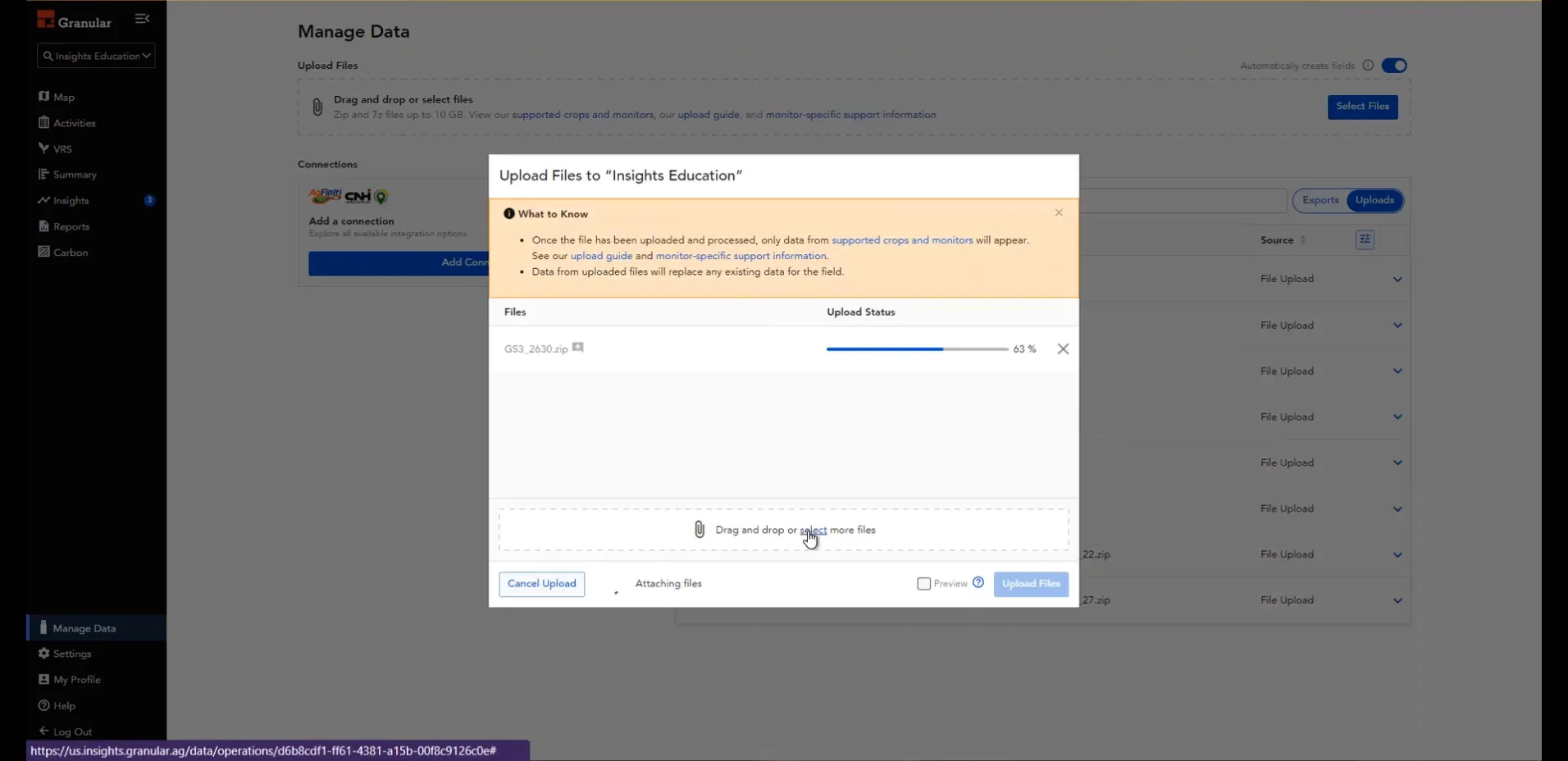The image size is (1568, 761).
Task: Open the Reports sidebar icon
Action: (44, 226)
